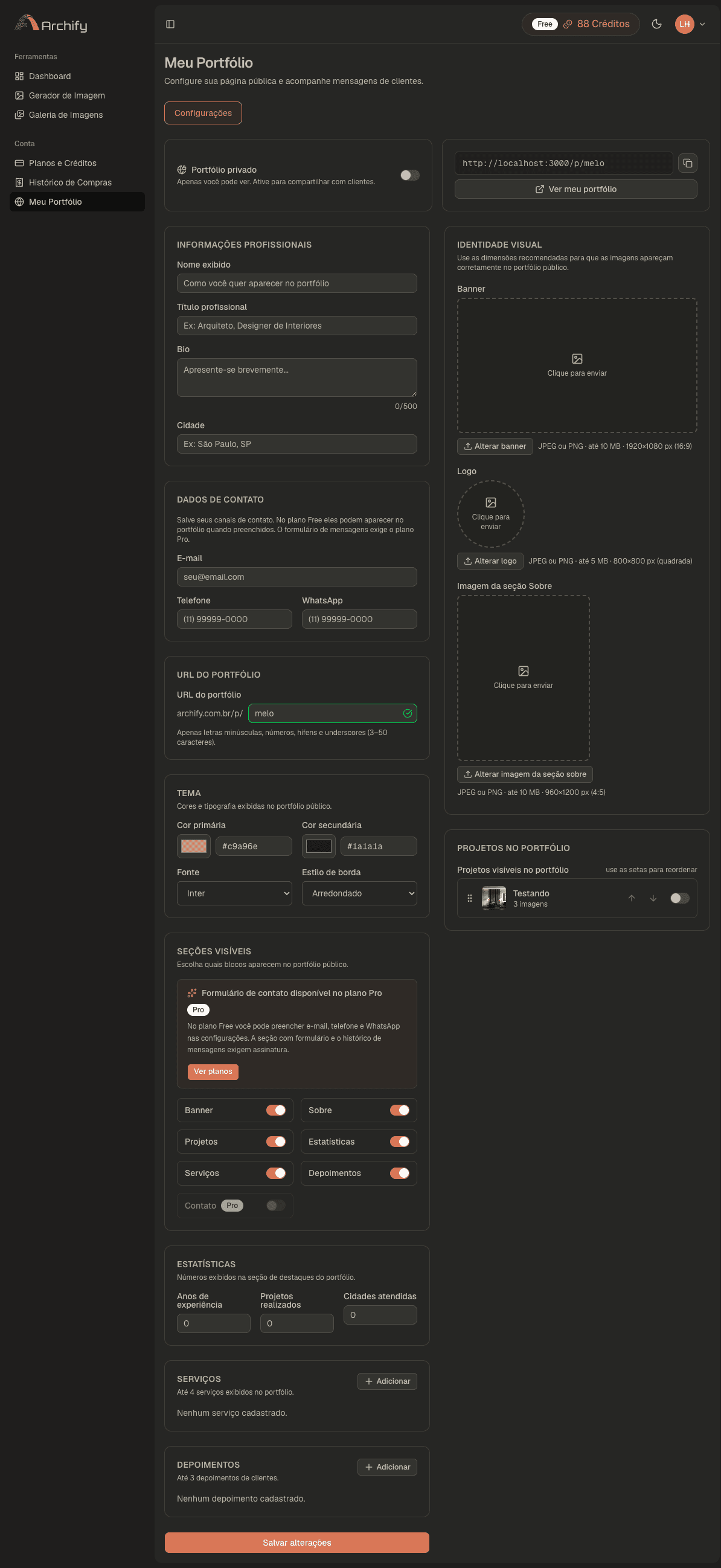Click Salvar alterações button
The image size is (721, 1568).
(x=297, y=1543)
